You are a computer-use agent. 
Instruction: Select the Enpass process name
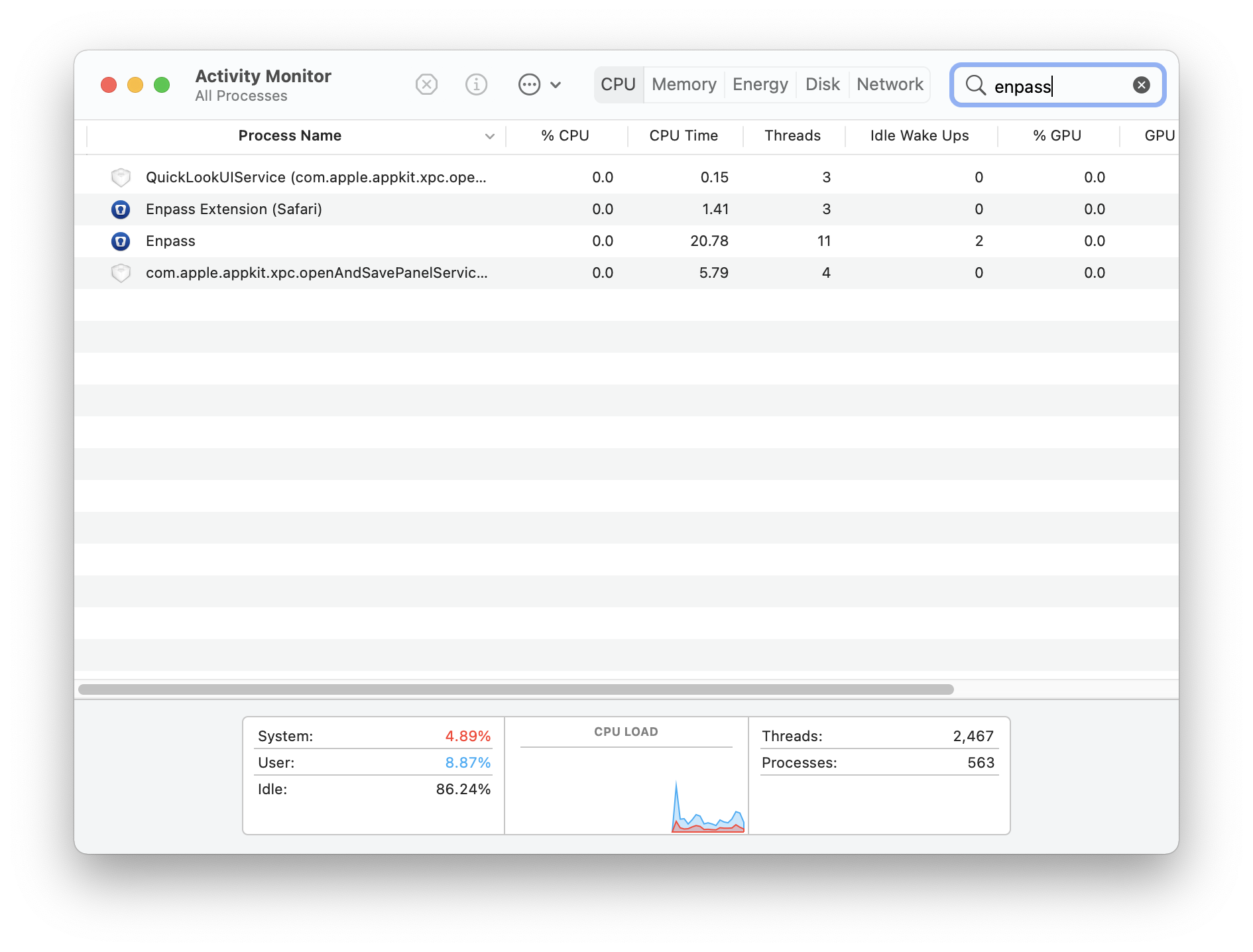(170, 241)
